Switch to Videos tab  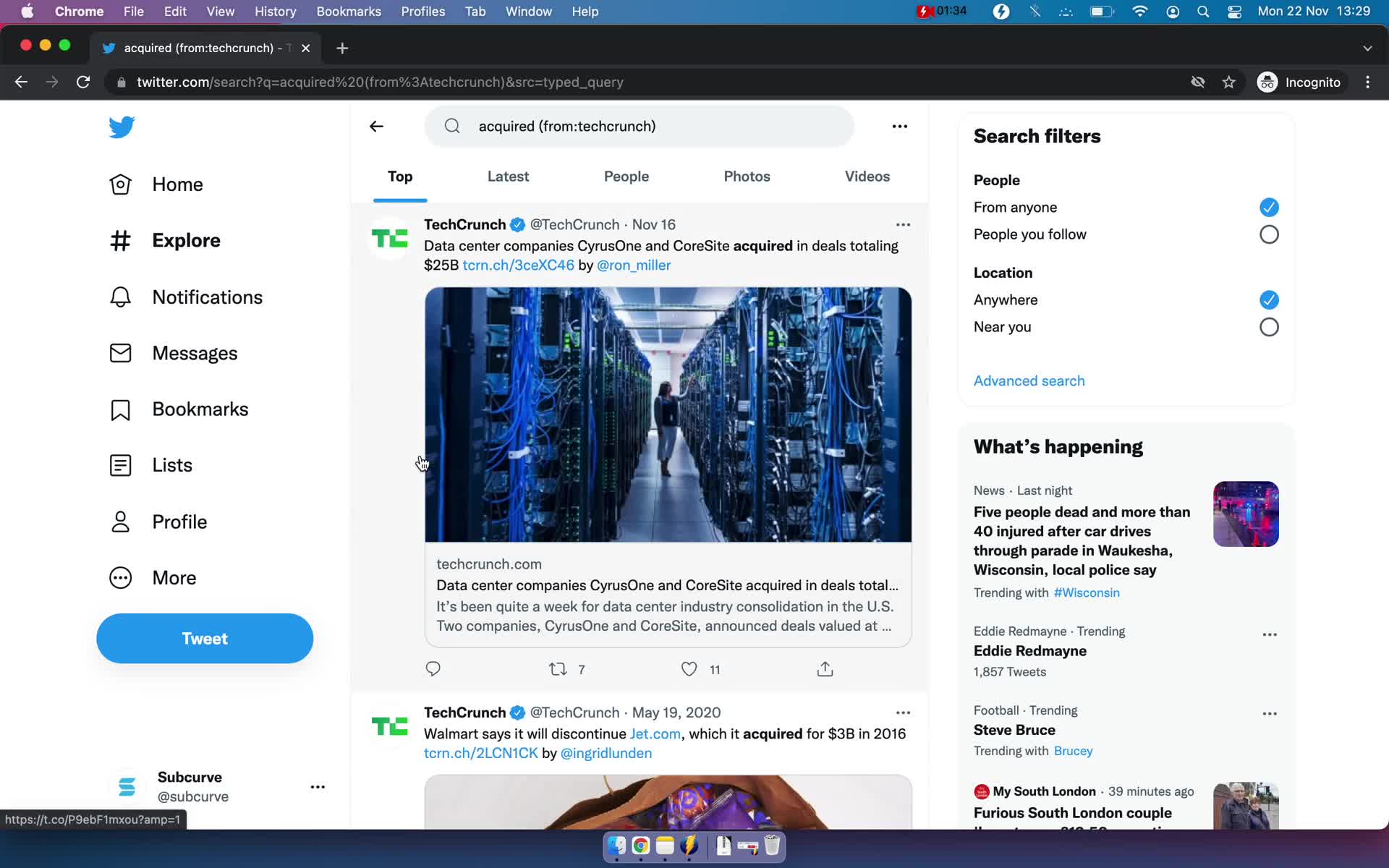point(867,176)
